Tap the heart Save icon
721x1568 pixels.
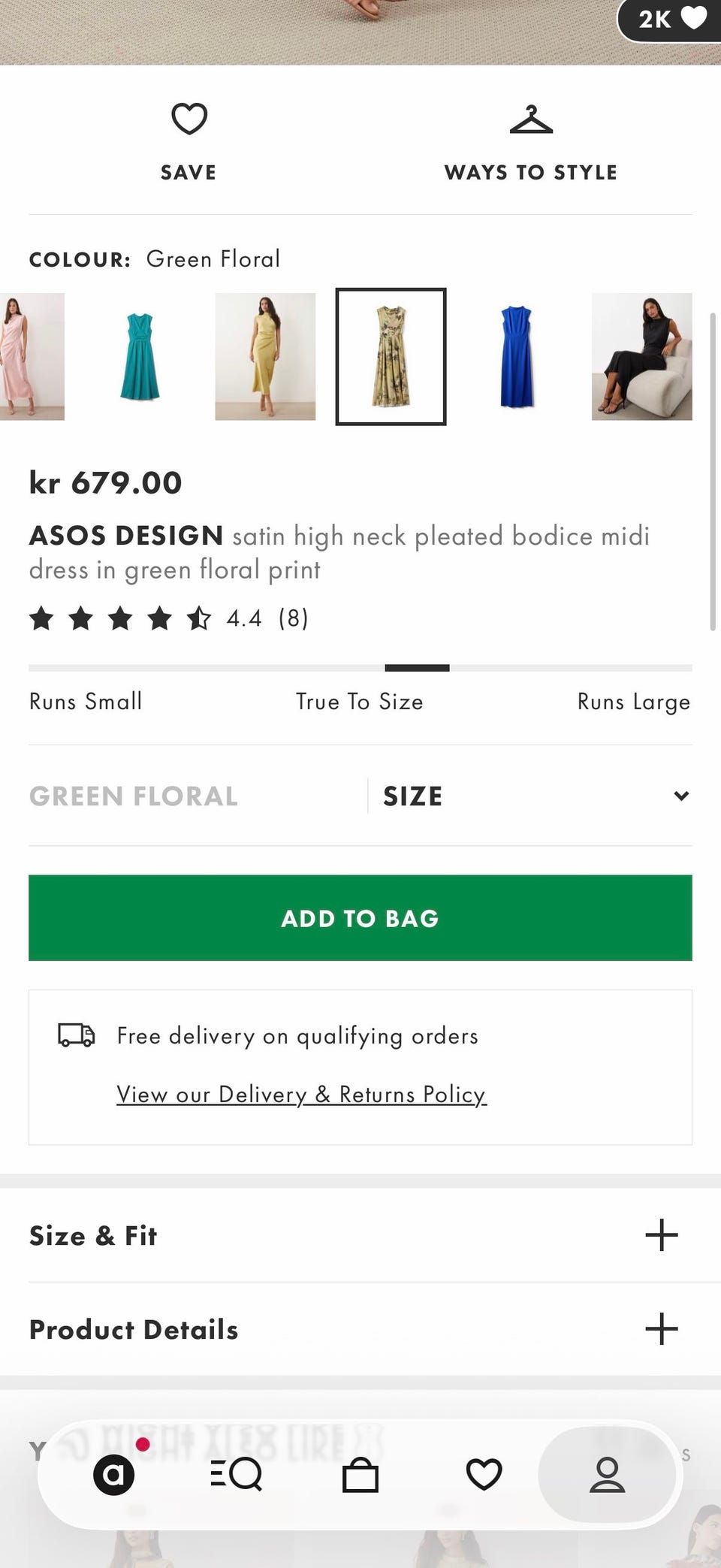tap(189, 119)
